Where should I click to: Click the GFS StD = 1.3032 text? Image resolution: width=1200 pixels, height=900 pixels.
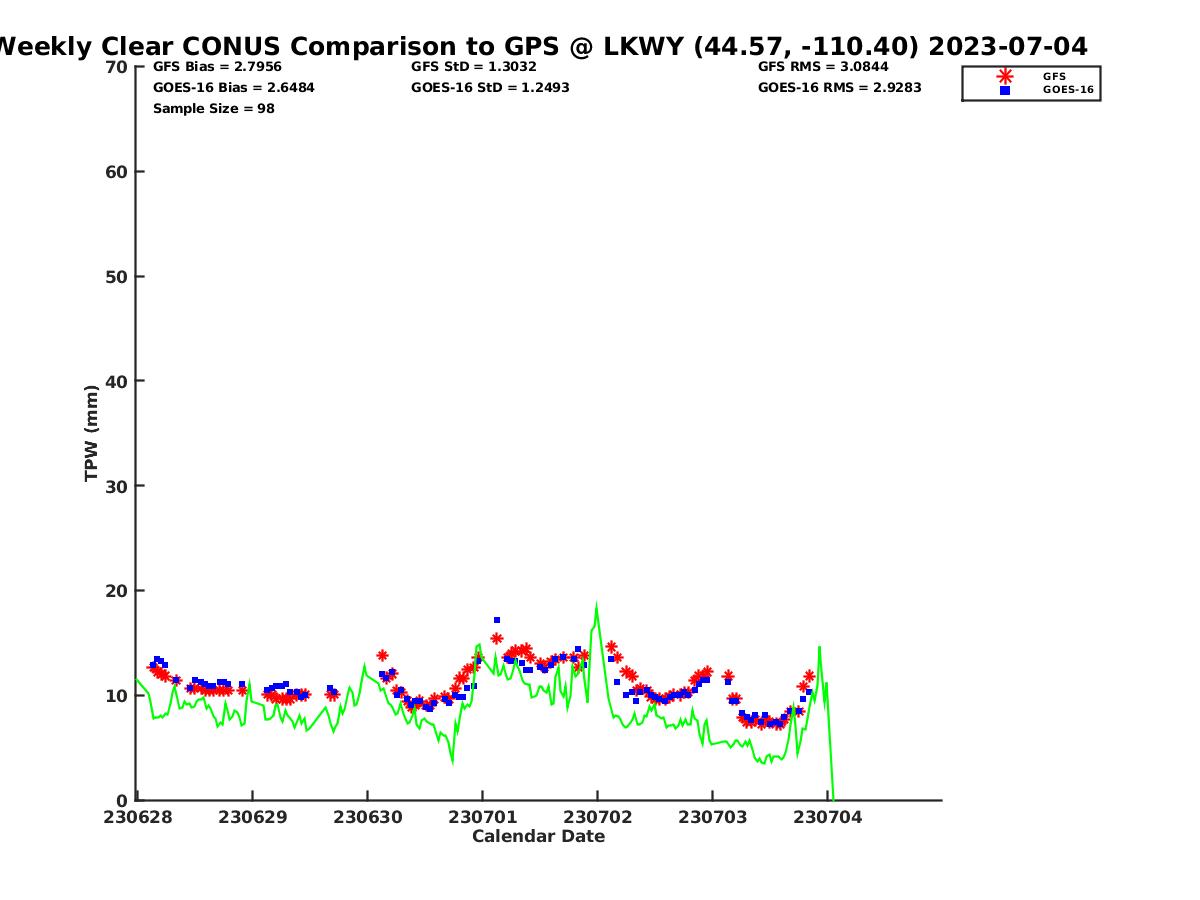point(473,67)
